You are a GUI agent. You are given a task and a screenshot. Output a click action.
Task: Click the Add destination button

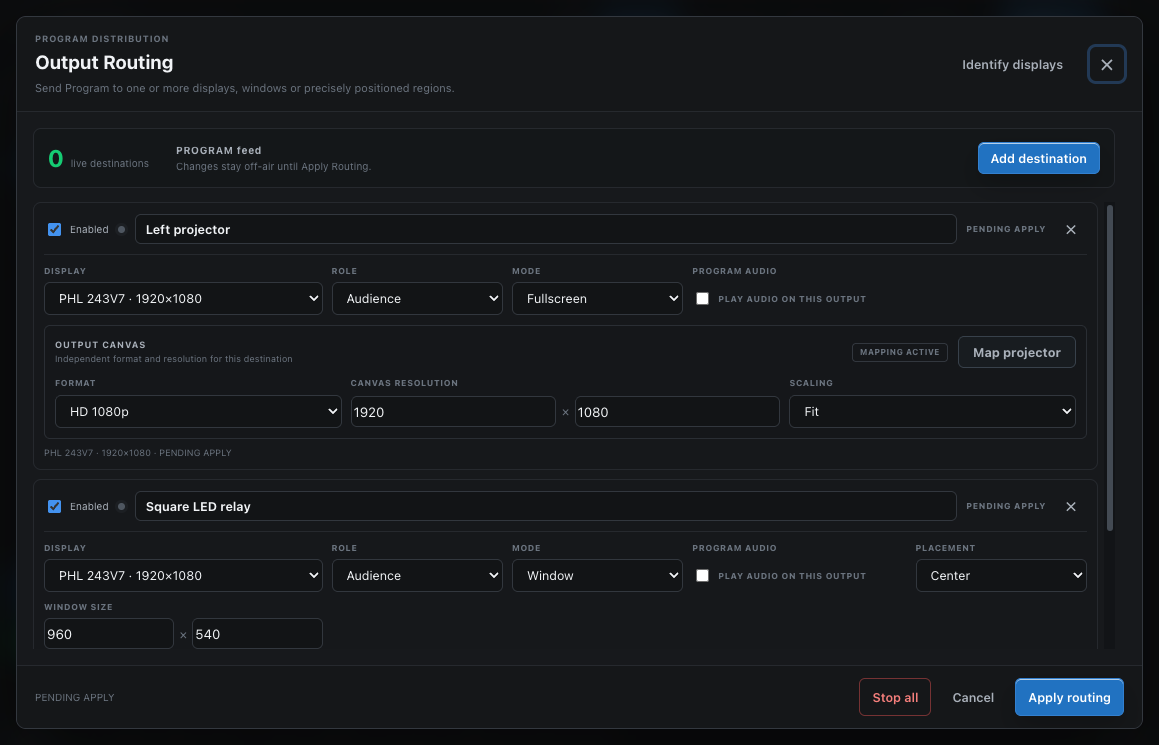(x=1039, y=158)
